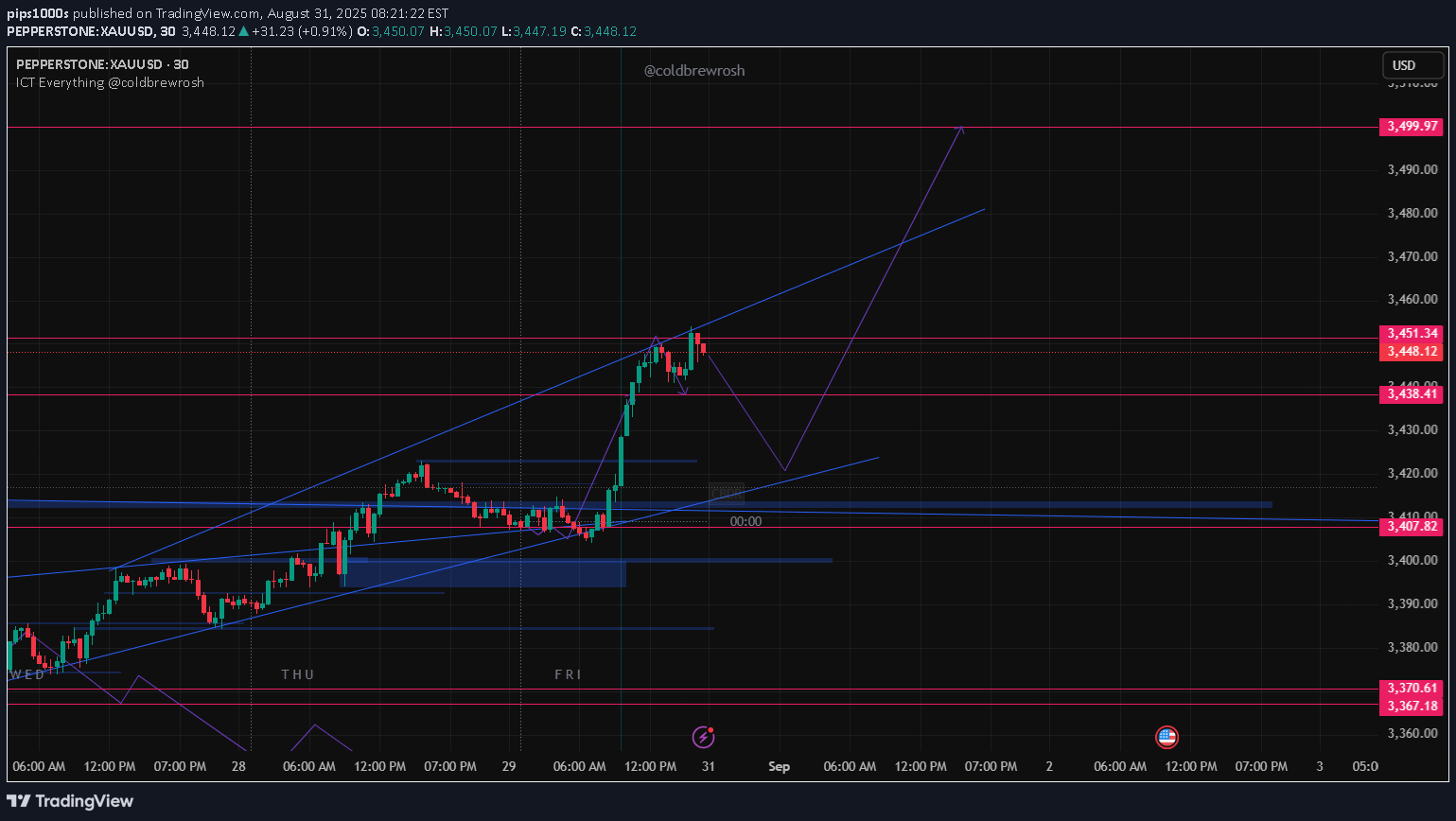Click the 3,367.18 price label
Image resolution: width=1456 pixels, height=821 pixels.
coord(1412,706)
